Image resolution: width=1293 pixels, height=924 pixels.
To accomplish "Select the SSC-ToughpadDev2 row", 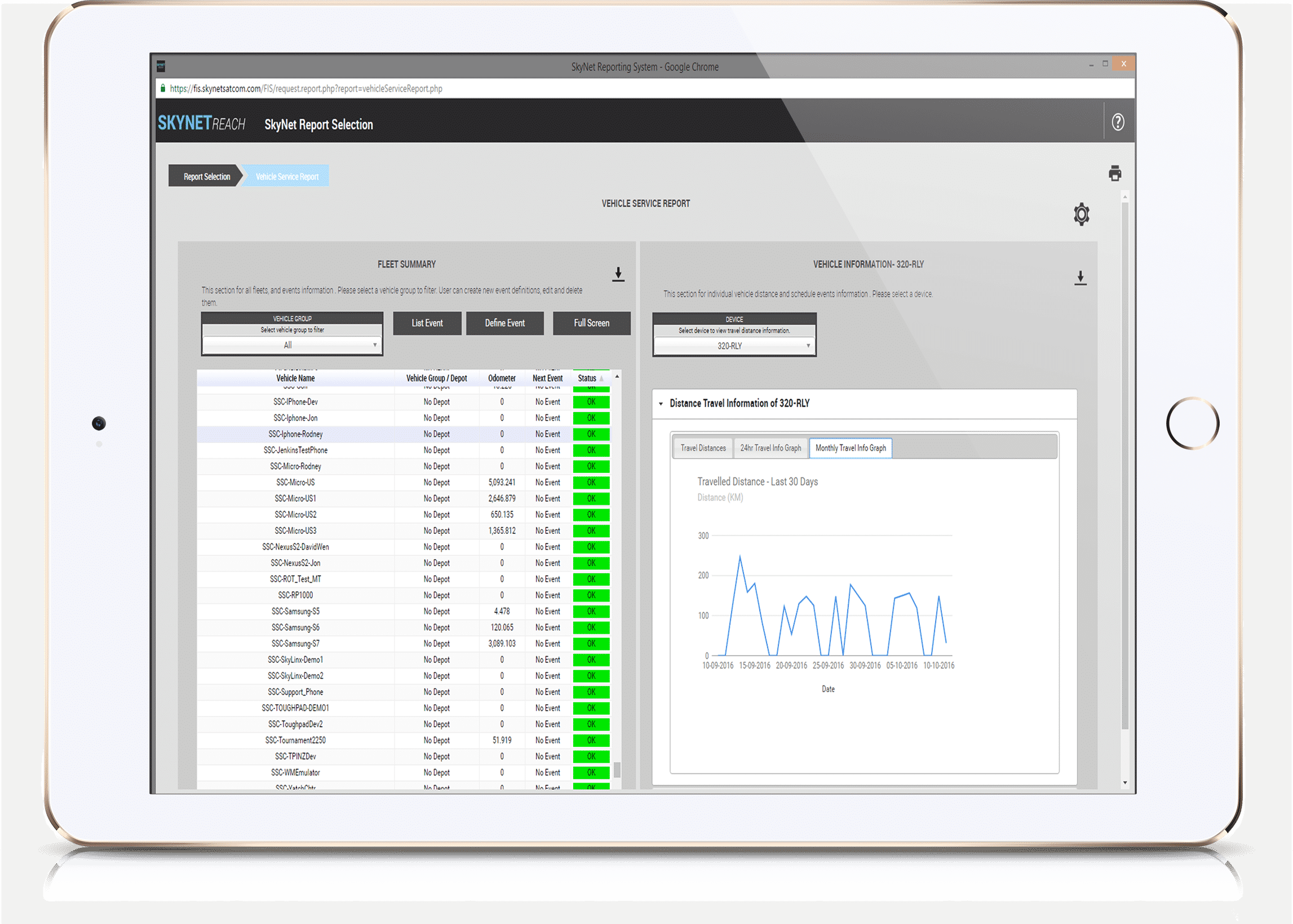I will point(404,724).
